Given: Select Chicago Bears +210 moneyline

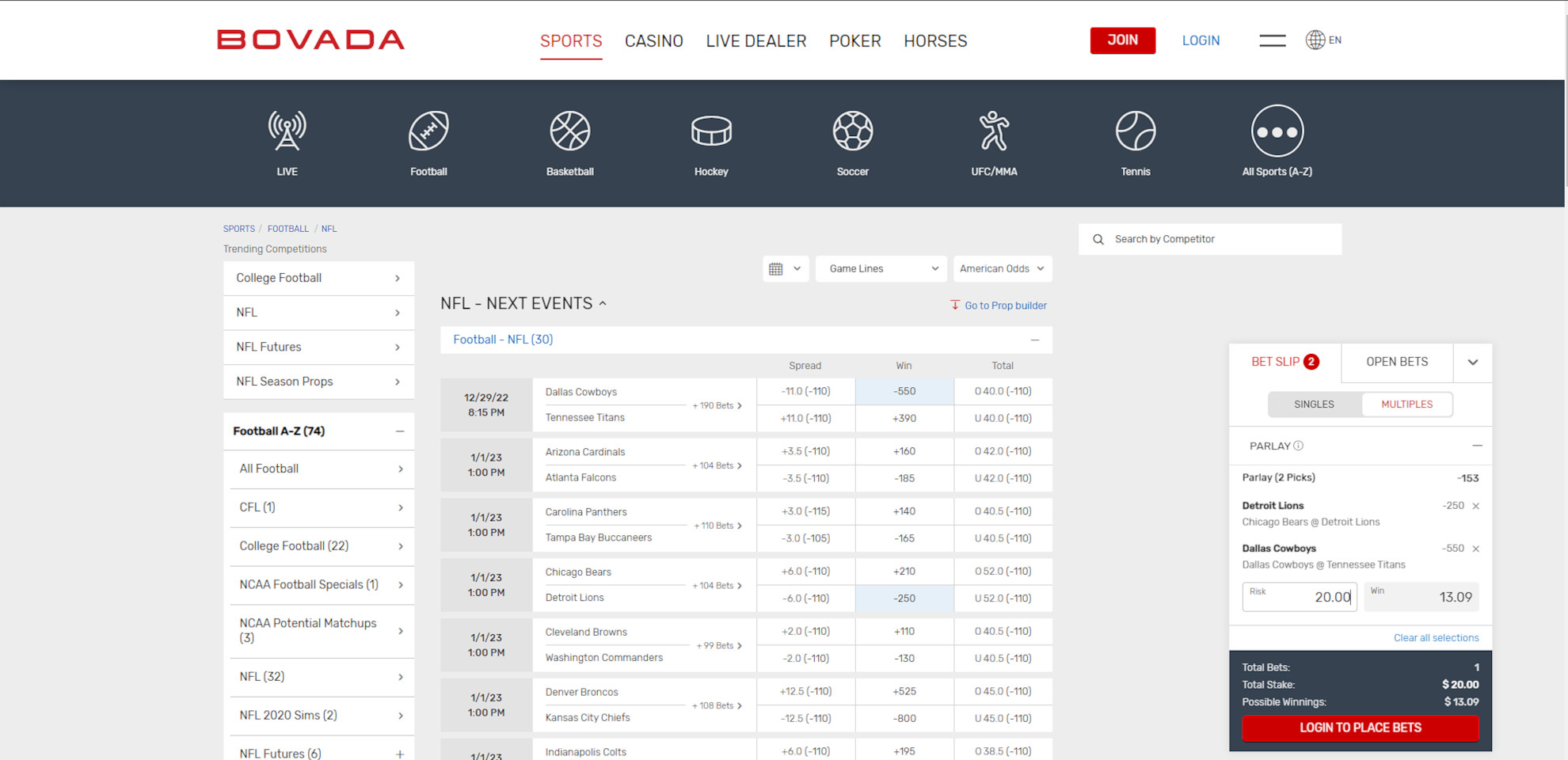Looking at the screenshot, I should pos(904,572).
